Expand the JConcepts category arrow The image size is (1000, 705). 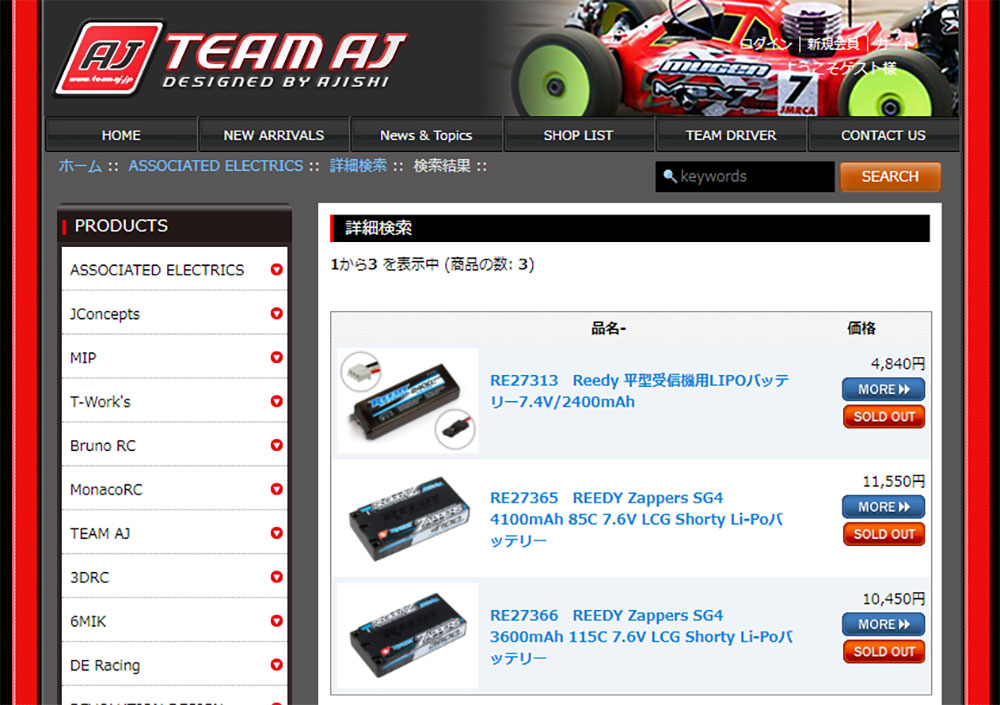[x=276, y=313]
